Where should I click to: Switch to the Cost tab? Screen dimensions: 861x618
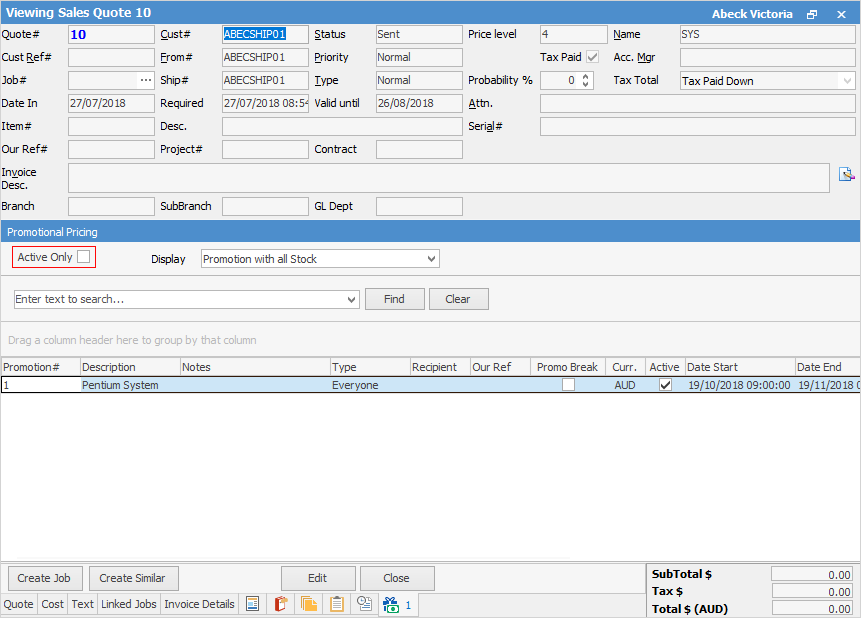53,604
